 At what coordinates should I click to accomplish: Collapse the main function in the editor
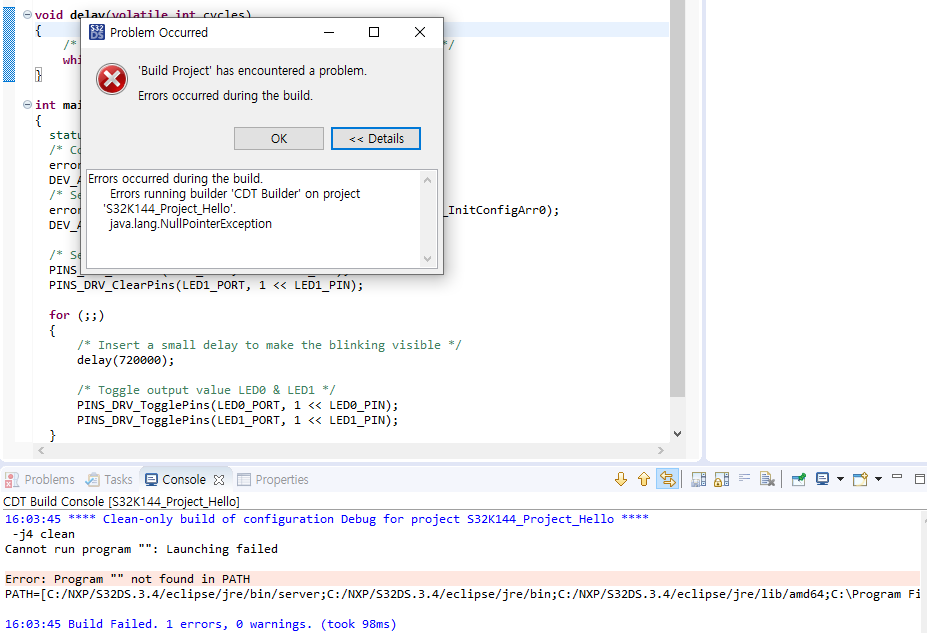(26, 104)
